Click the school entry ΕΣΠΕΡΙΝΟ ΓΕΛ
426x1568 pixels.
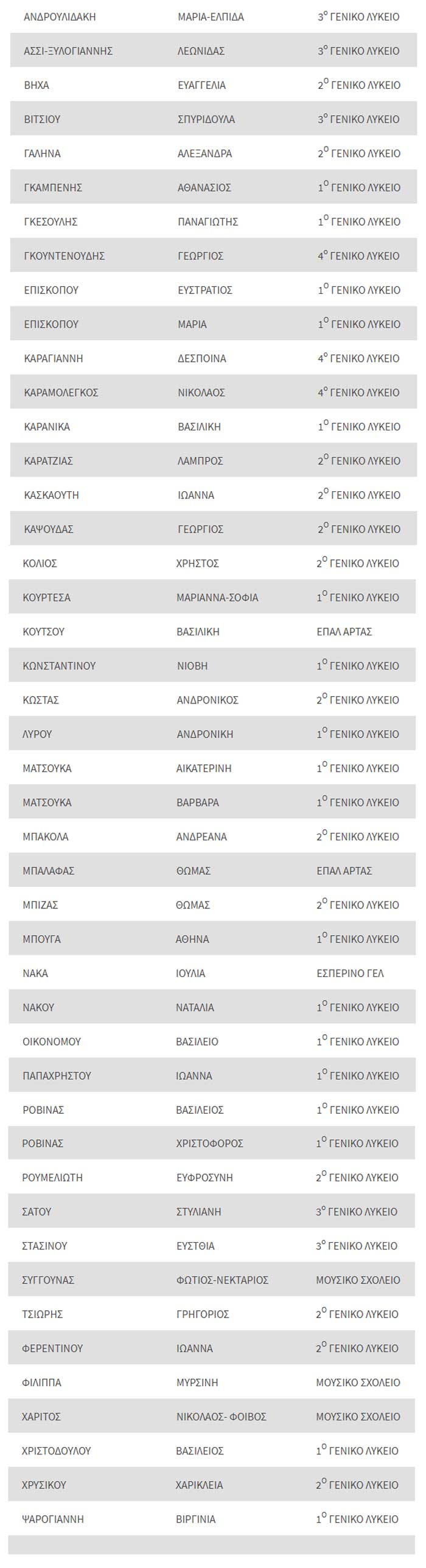click(350, 973)
